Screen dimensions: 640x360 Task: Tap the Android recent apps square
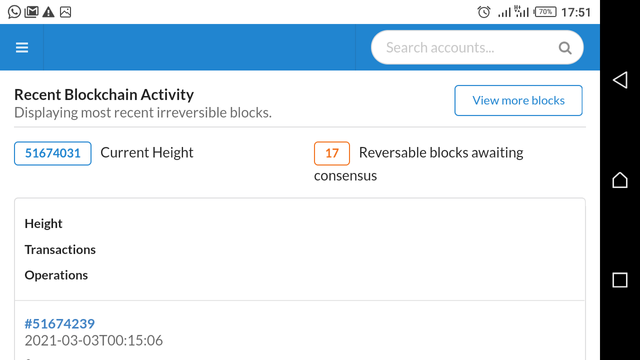pos(620,280)
